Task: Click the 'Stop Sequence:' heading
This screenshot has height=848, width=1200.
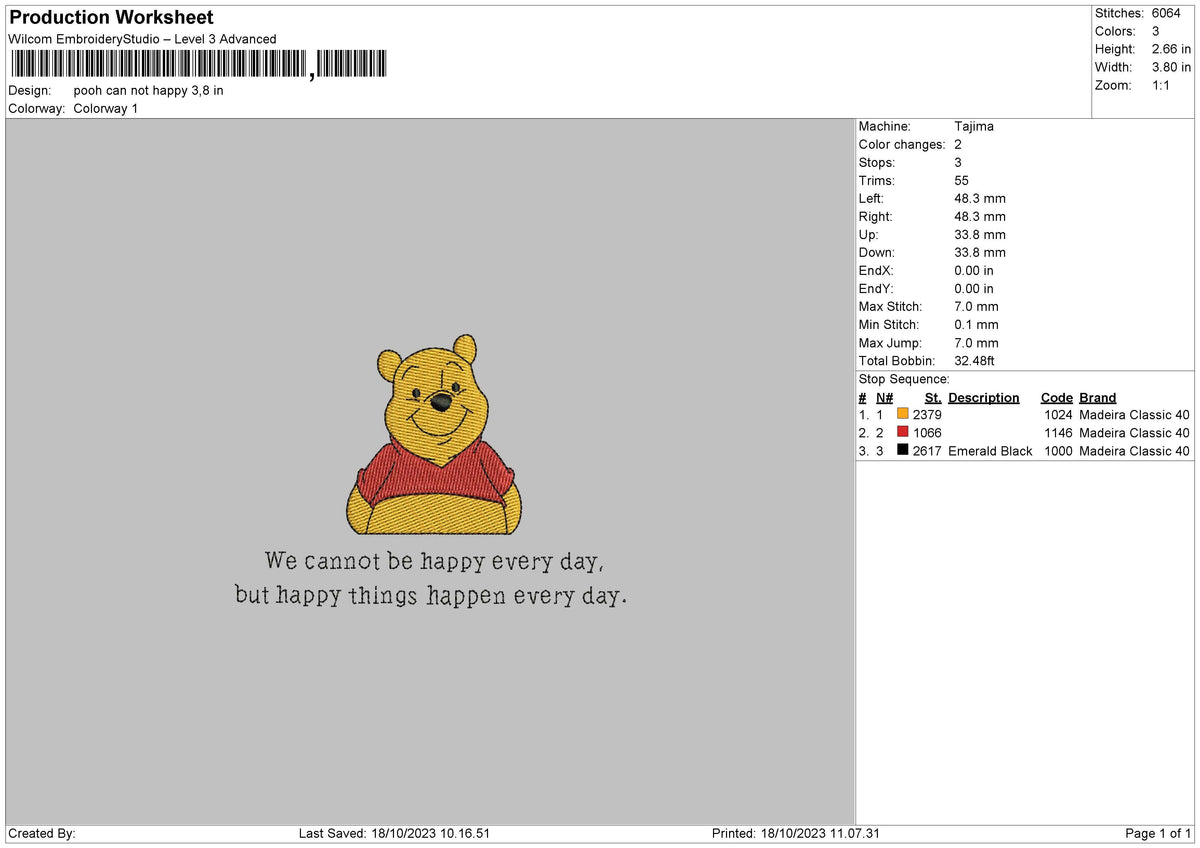Action: 904,379
